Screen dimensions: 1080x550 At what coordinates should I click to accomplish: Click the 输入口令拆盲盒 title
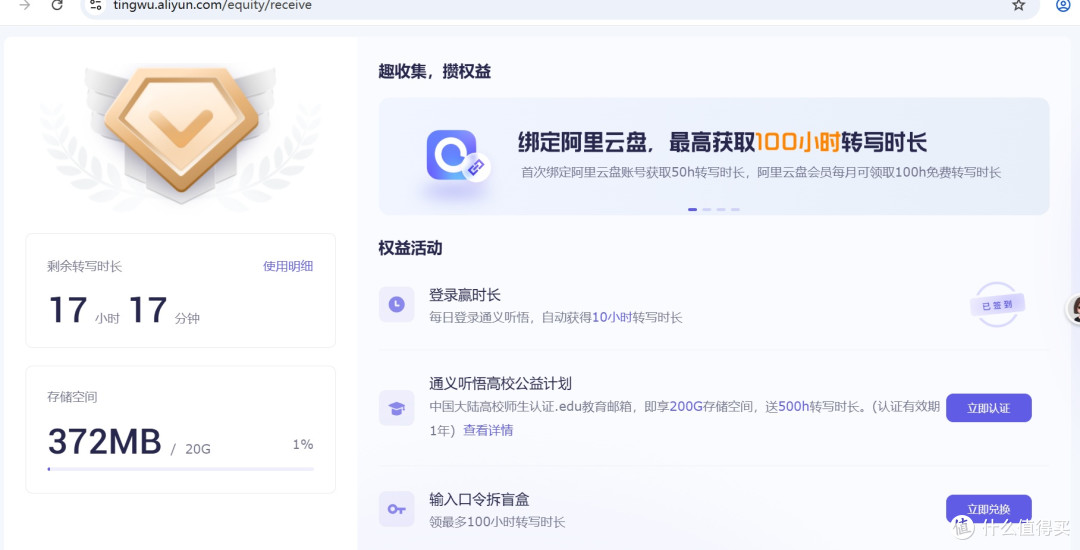click(x=479, y=499)
